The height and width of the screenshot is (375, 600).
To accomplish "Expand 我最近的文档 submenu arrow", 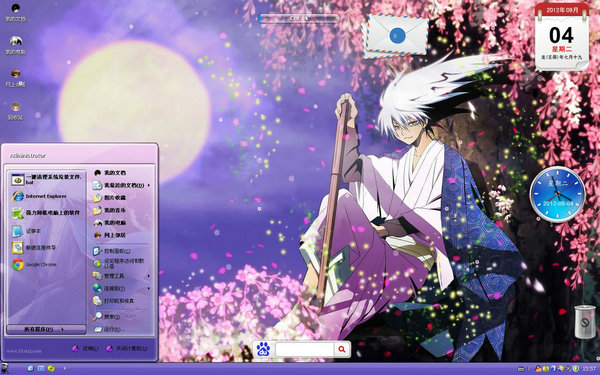I will tap(148, 185).
